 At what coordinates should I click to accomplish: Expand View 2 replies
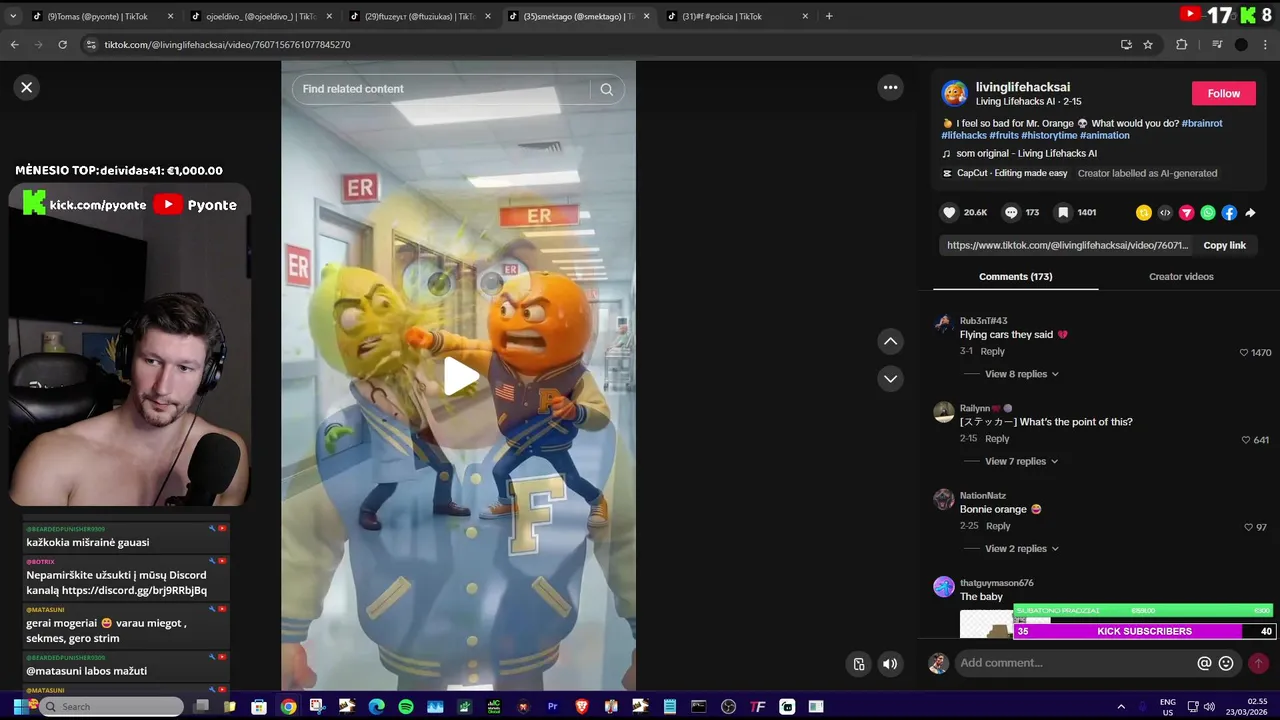point(1021,548)
